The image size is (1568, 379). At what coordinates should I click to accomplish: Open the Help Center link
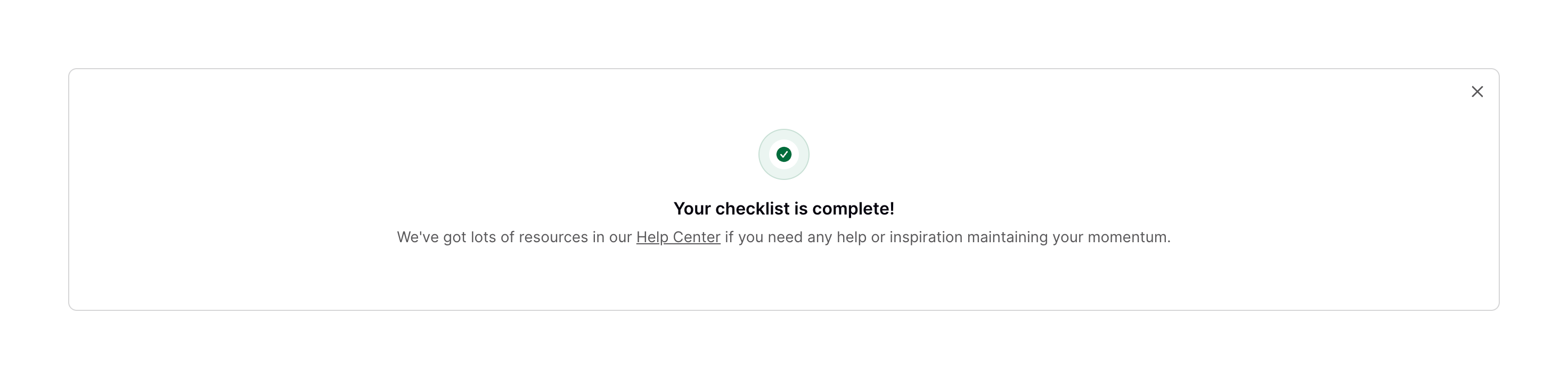[678, 237]
